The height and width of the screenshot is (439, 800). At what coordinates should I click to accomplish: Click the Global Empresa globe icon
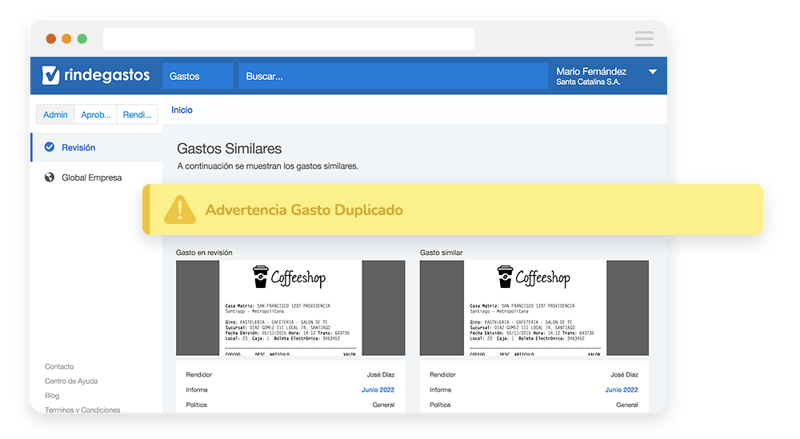49,177
